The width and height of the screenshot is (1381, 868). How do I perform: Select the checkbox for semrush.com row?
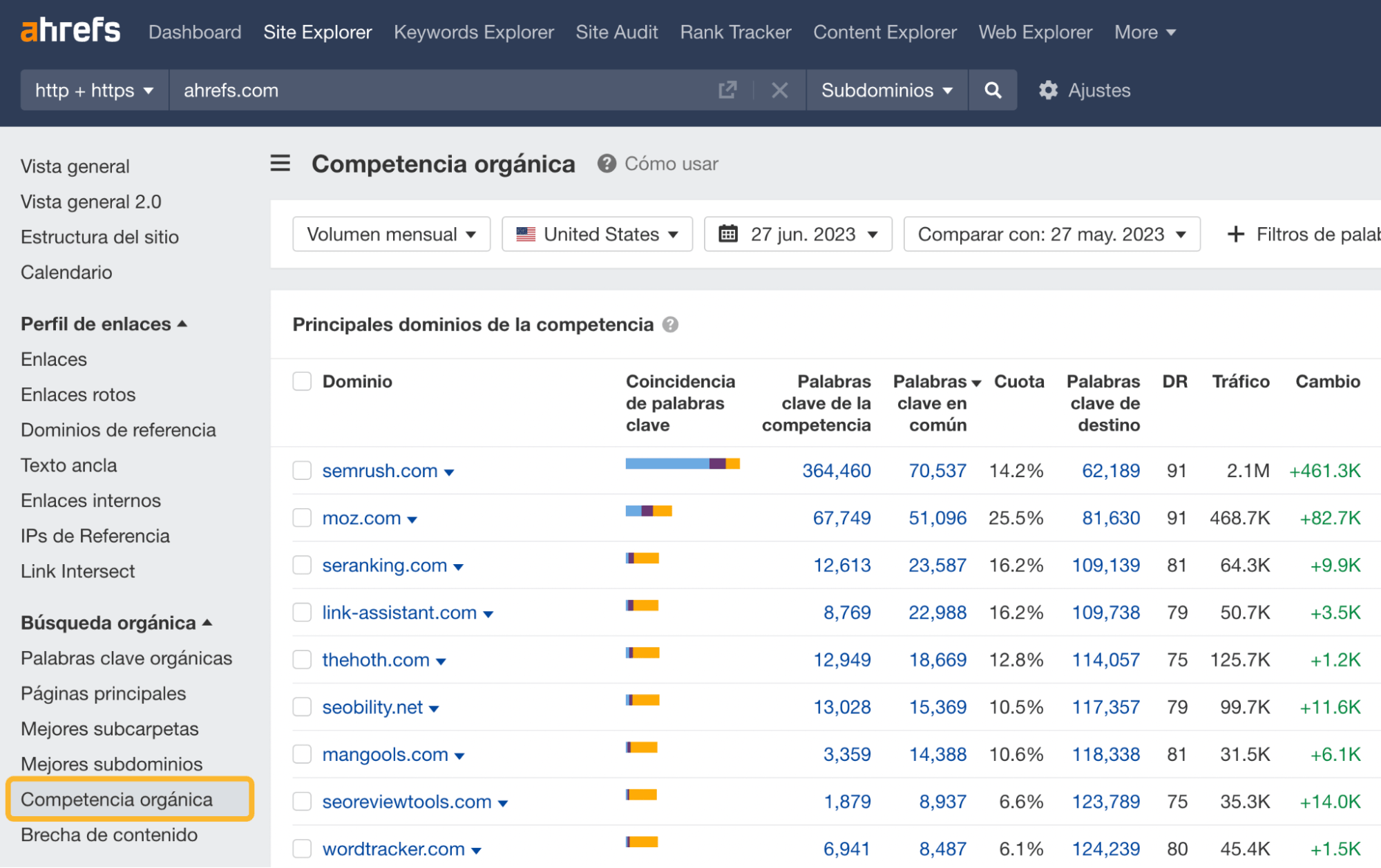[302, 470]
